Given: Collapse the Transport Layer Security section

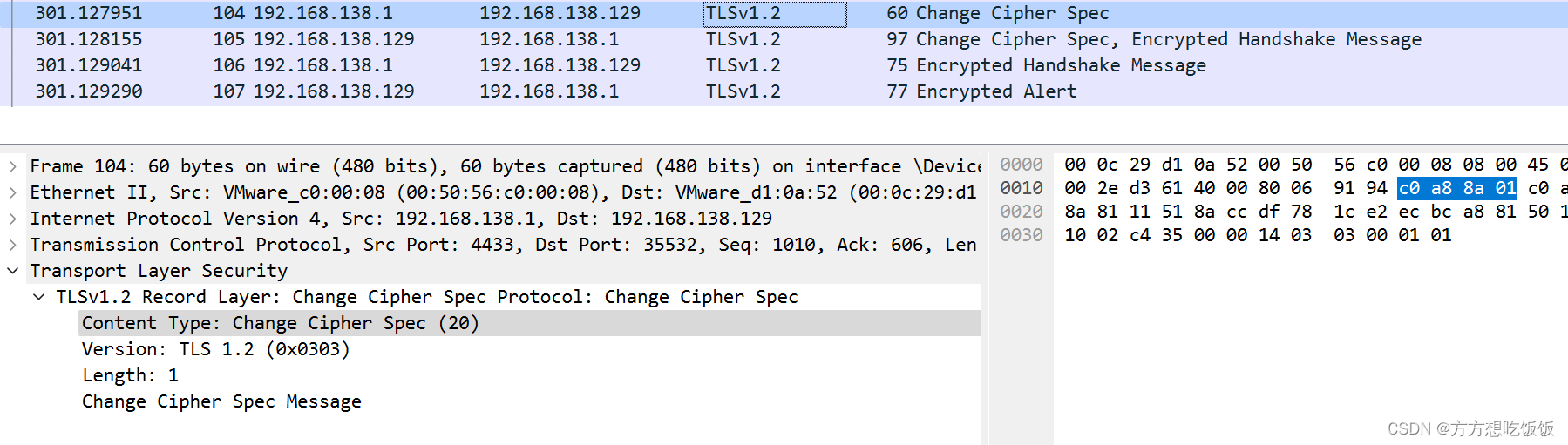Looking at the screenshot, I should pos(12,271).
